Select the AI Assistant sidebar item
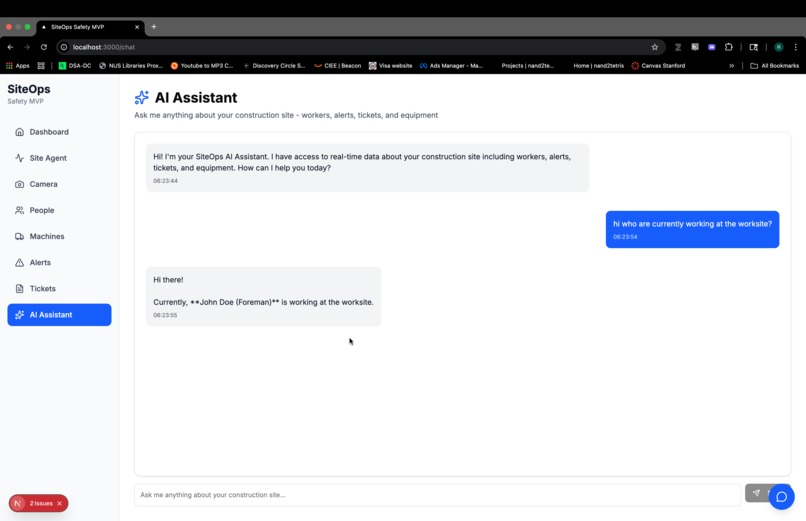This screenshot has width=806, height=521. (x=59, y=314)
